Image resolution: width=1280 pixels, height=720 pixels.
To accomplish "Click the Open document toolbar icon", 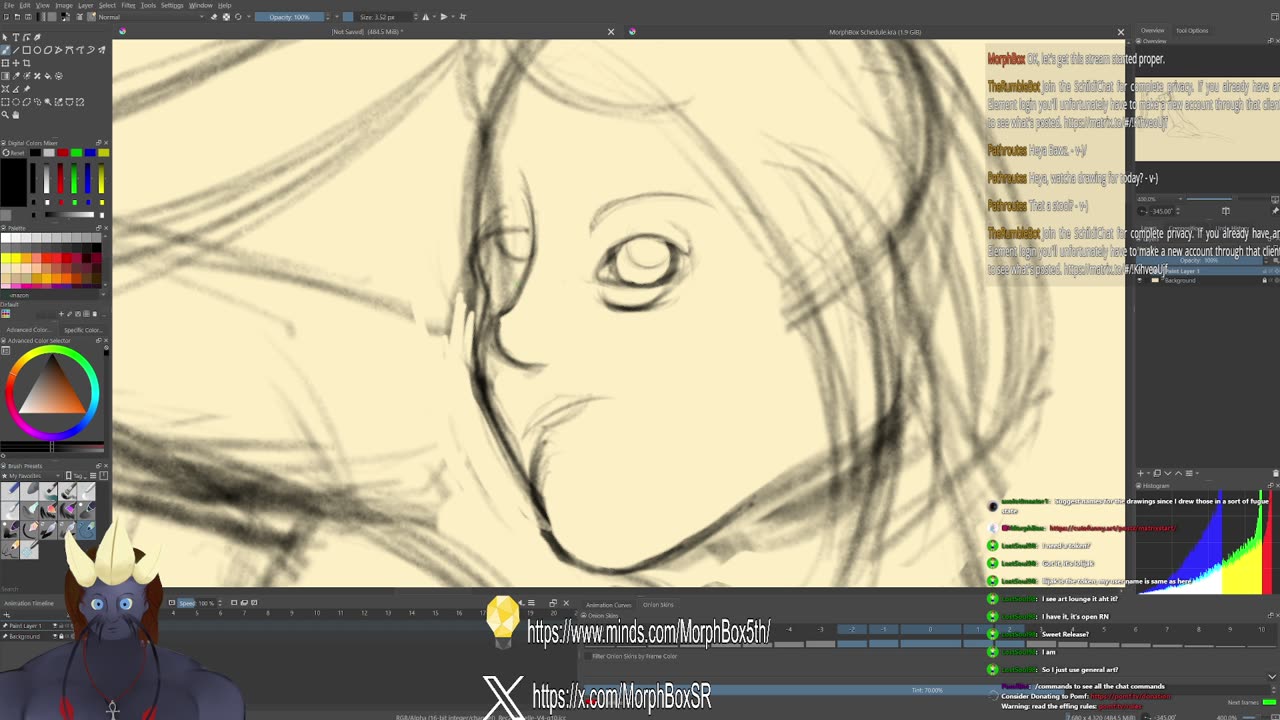I will 16,17.
